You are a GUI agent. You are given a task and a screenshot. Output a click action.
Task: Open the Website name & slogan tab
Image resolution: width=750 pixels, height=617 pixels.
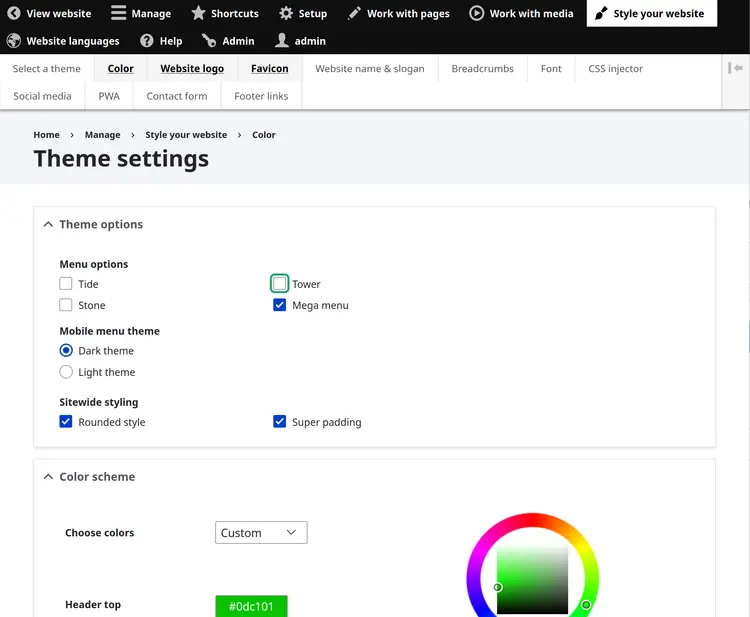point(370,68)
